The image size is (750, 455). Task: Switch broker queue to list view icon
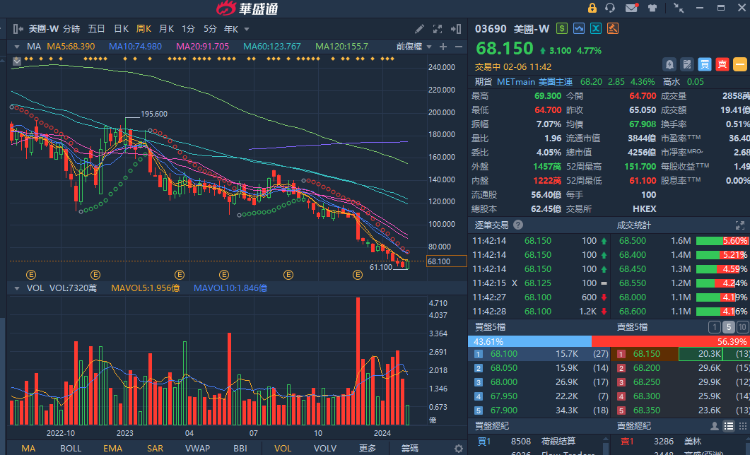click(x=728, y=426)
